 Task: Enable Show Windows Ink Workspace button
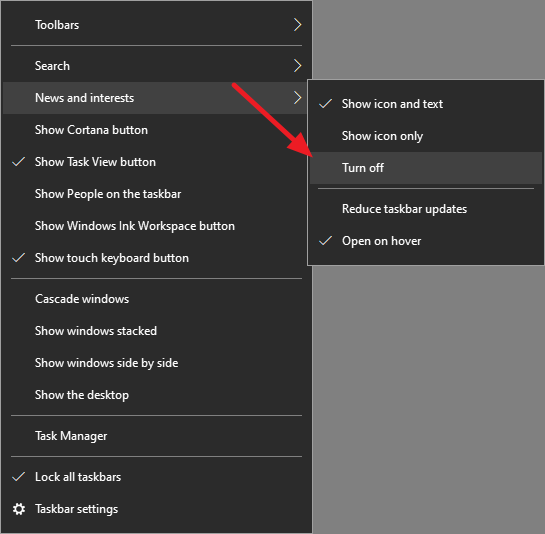click(155, 226)
